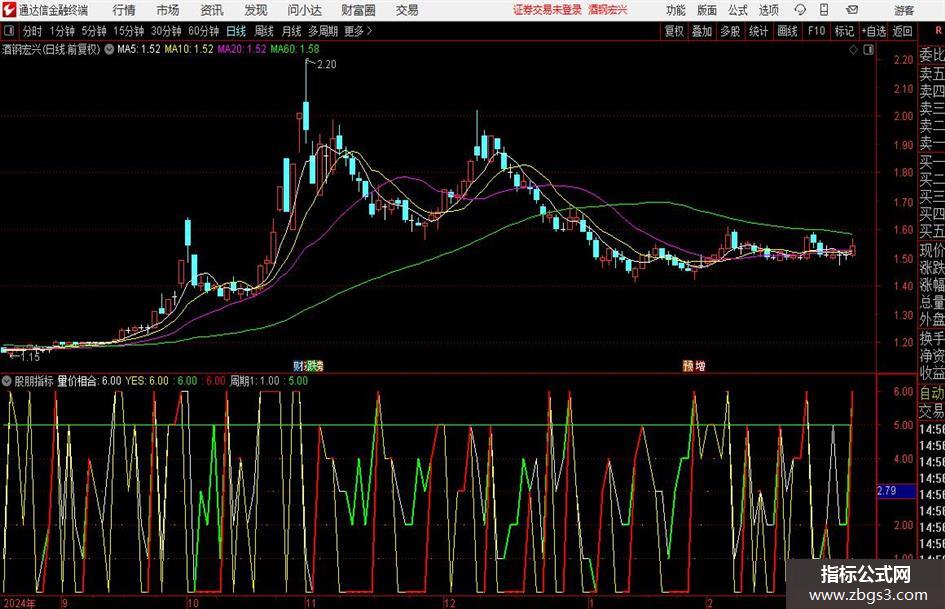The height and width of the screenshot is (609, 945).
Task: Click the 叠加 overlay toolbar button
Action: (702, 31)
